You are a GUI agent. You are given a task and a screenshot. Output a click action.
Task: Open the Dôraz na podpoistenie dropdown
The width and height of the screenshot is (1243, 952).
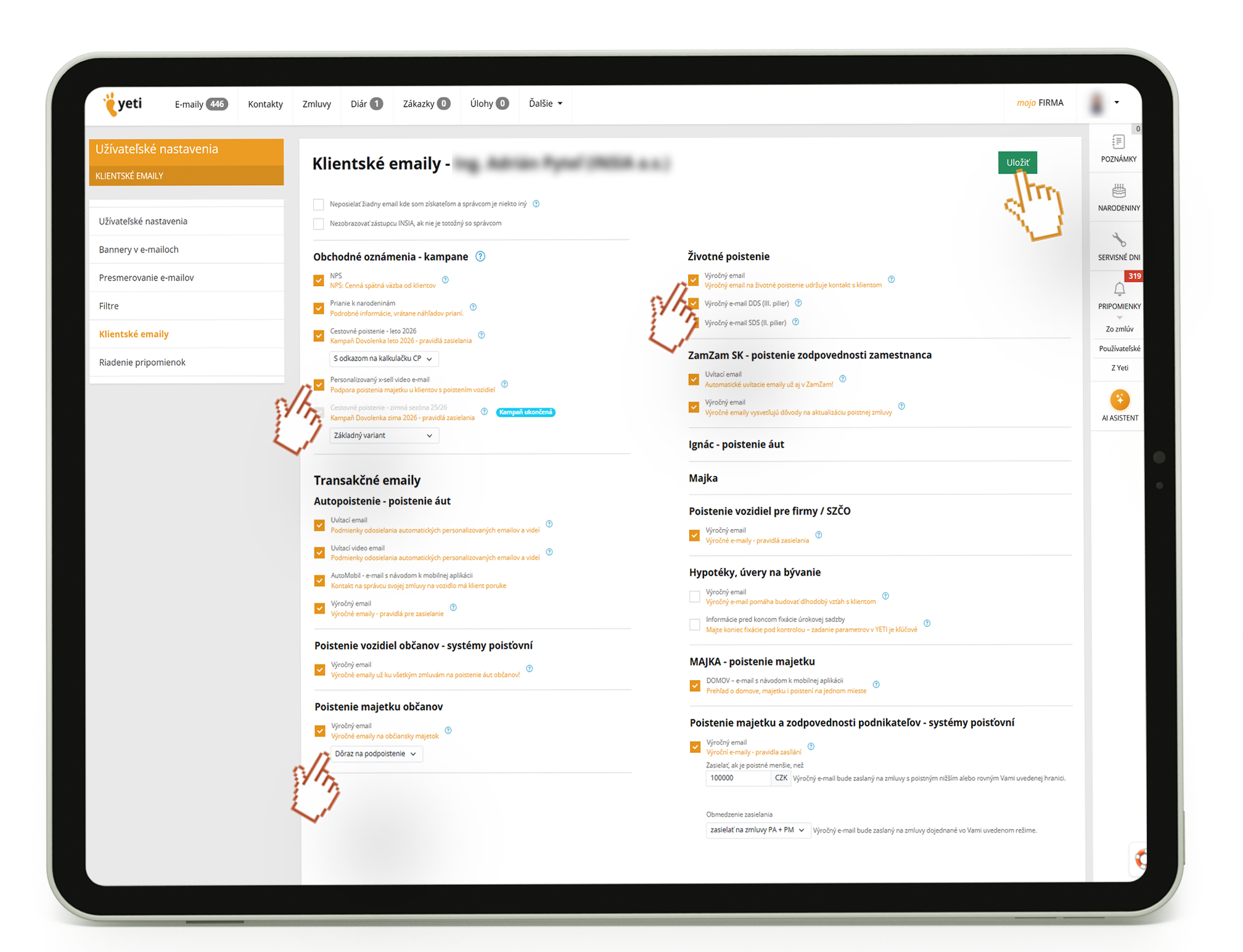click(x=377, y=753)
